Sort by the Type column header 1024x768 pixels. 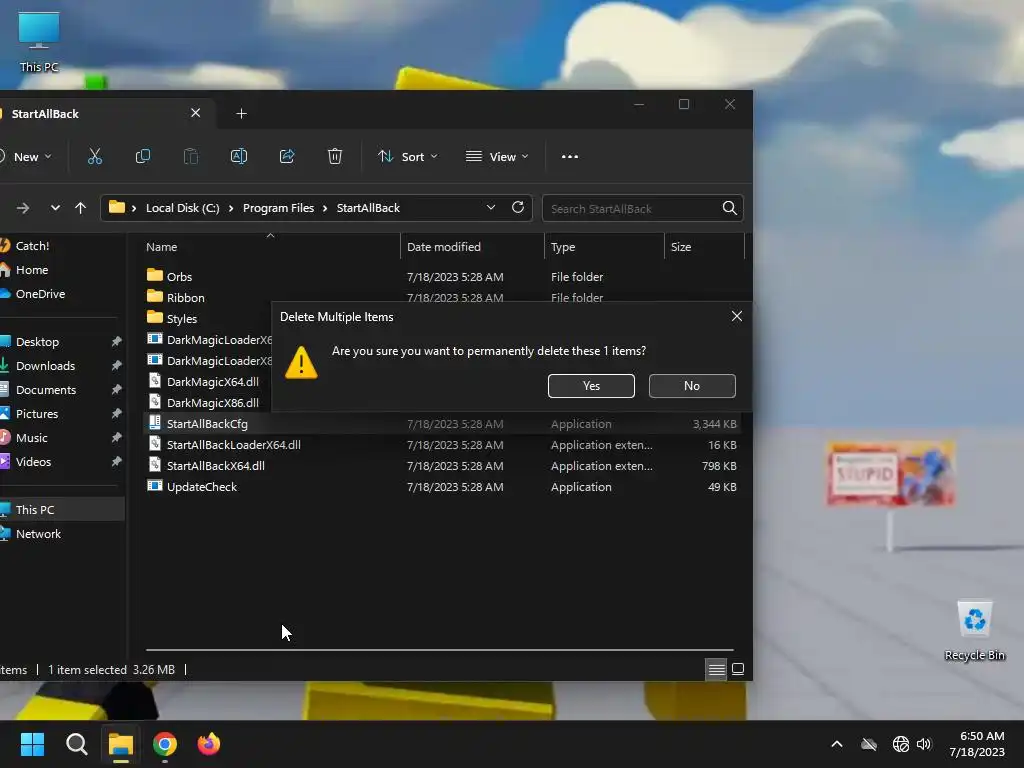click(604, 247)
